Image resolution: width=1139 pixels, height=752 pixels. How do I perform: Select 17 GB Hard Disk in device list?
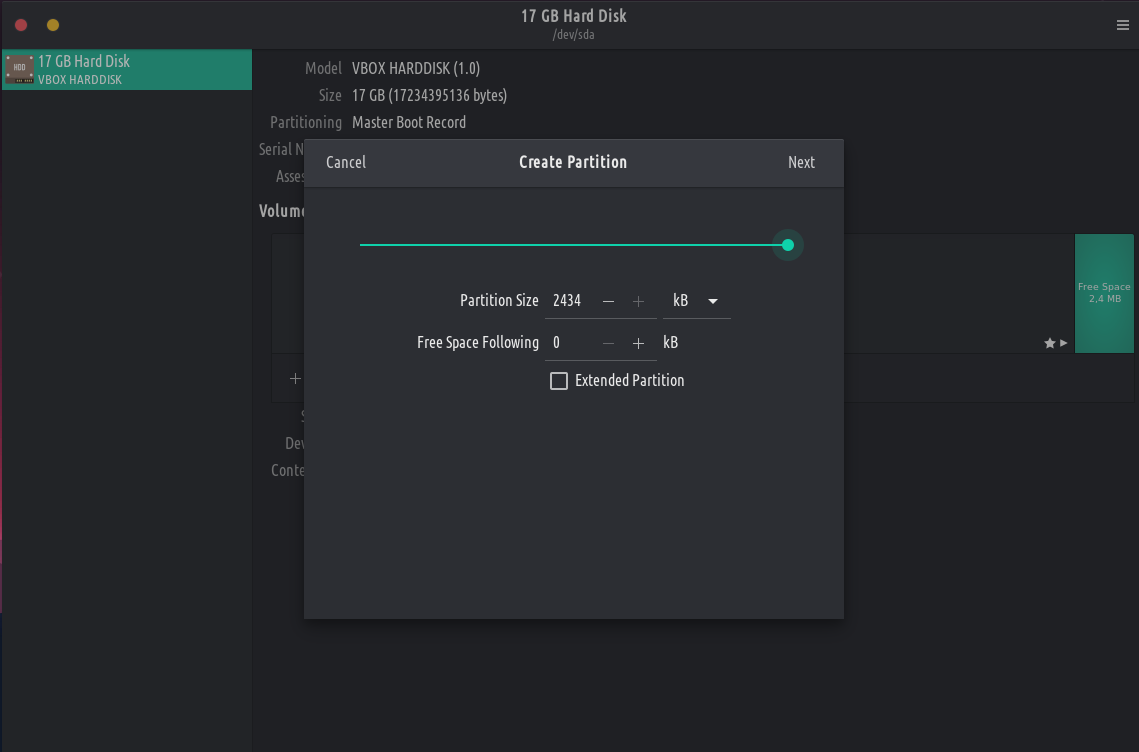click(x=126, y=70)
